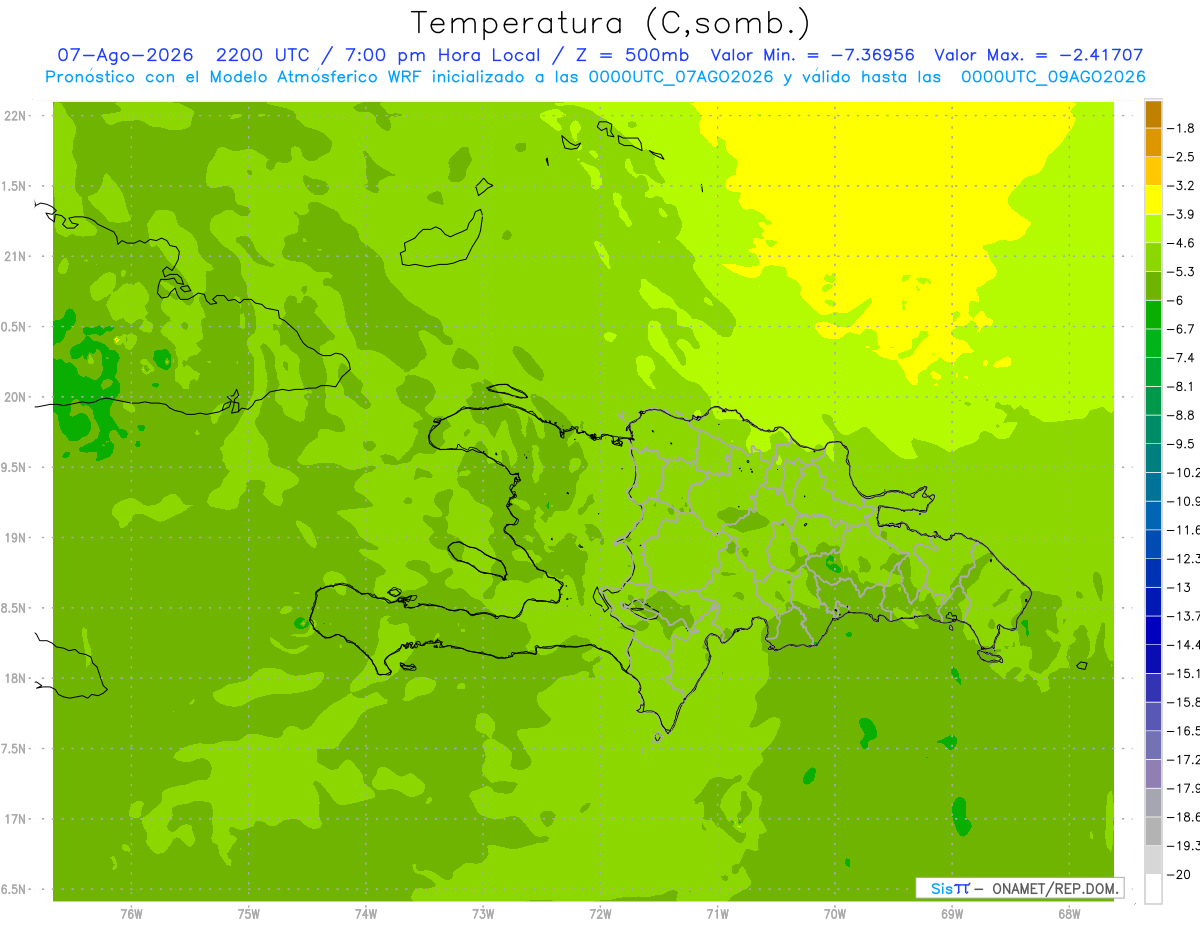
Task: Pick the light green swatch between -4.6 and -5.3
Action: click(x=1153, y=258)
